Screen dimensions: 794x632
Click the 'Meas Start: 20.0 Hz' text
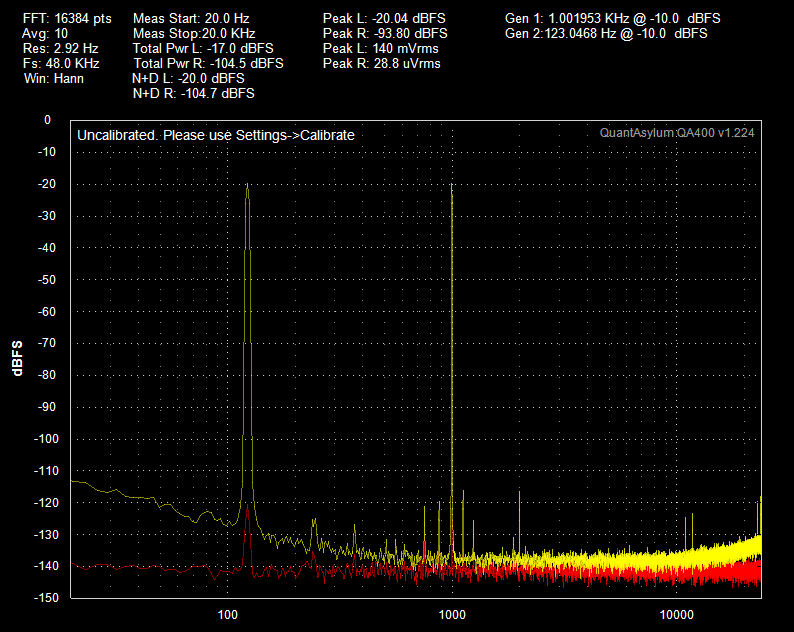point(191,19)
